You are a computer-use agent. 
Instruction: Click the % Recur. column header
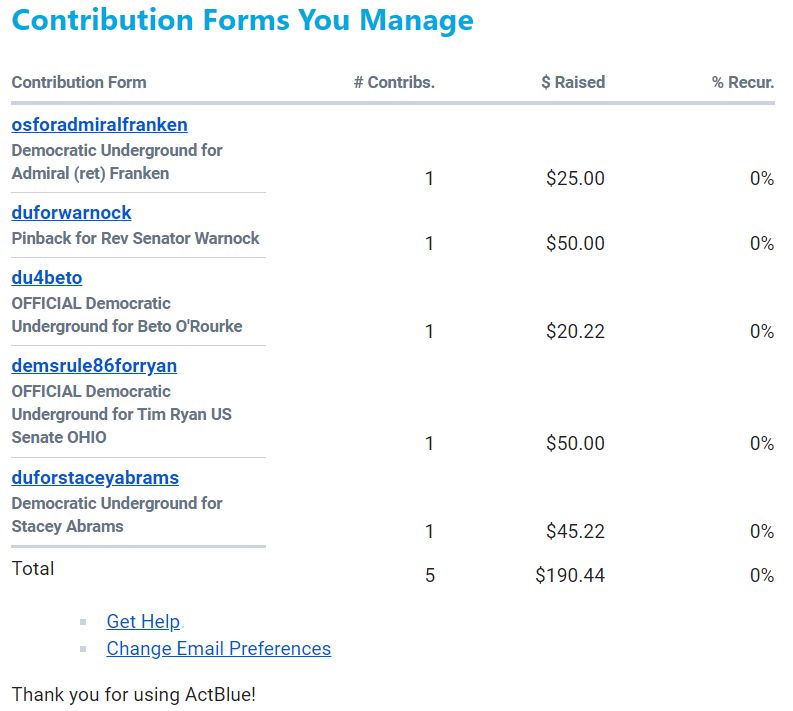743,83
